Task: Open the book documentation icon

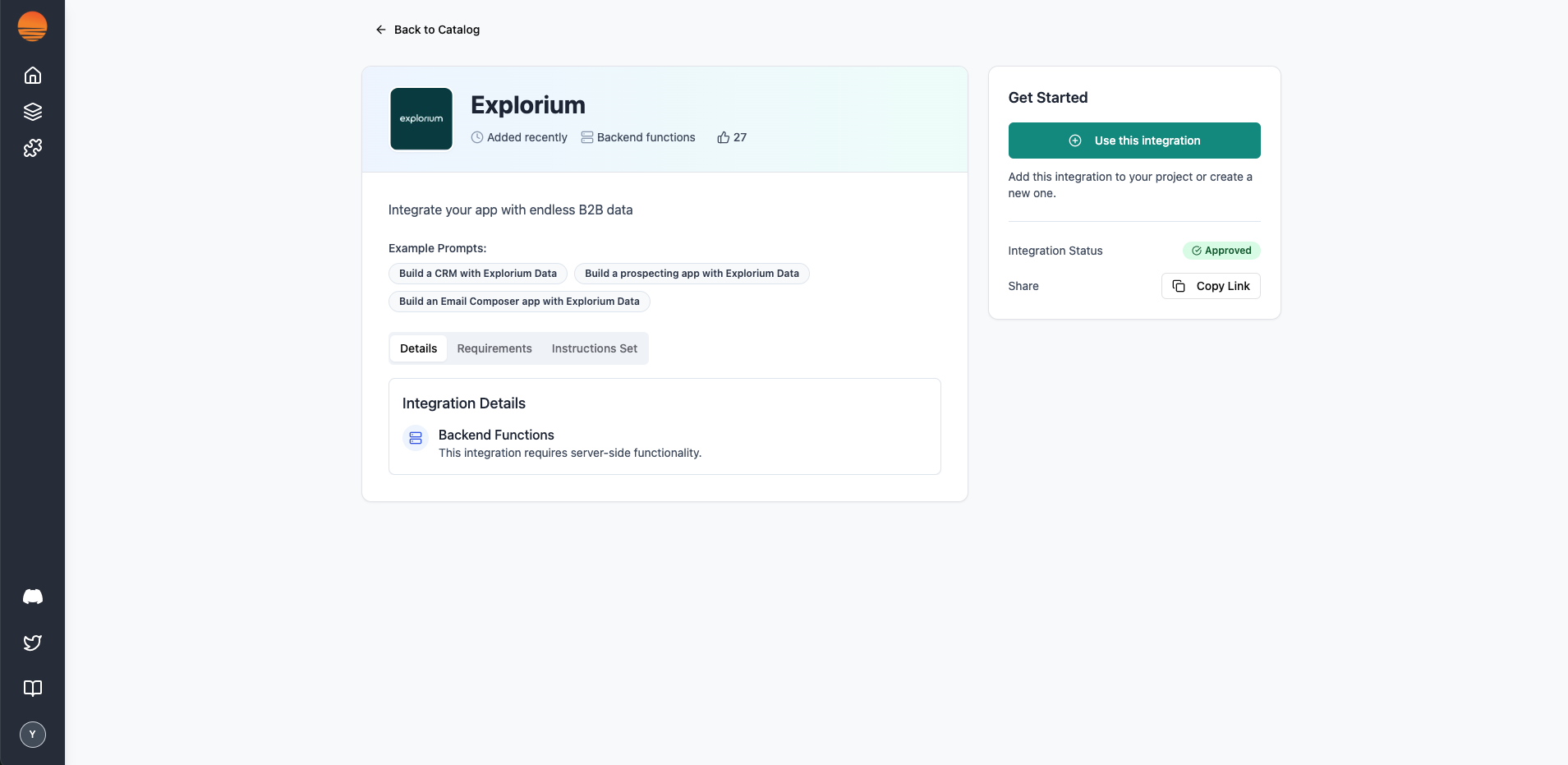Action: (33, 689)
